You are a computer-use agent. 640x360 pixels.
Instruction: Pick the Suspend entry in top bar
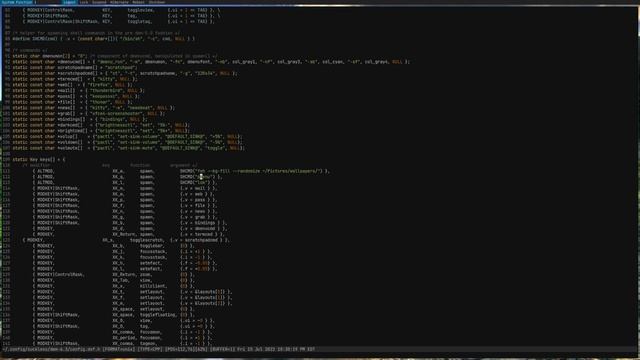pyautogui.click(x=99, y=2)
